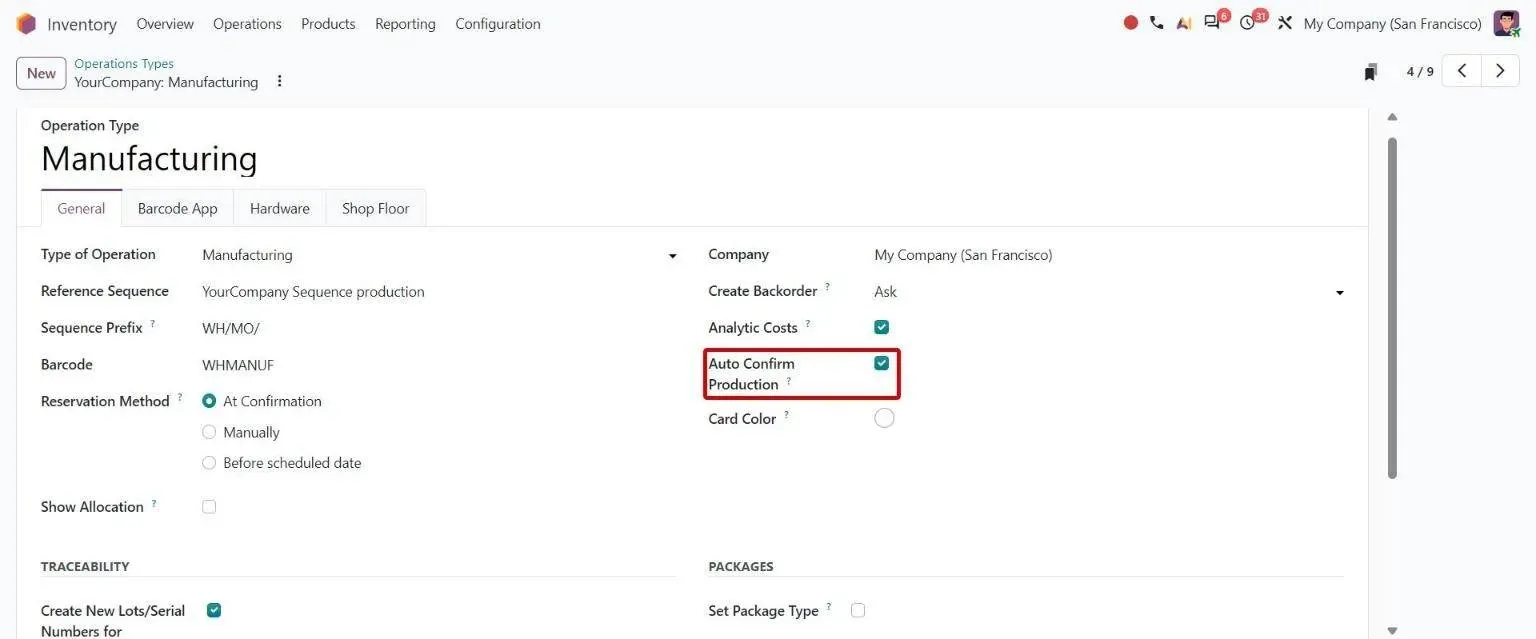Open the user avatar menu

coord(1506,23)
